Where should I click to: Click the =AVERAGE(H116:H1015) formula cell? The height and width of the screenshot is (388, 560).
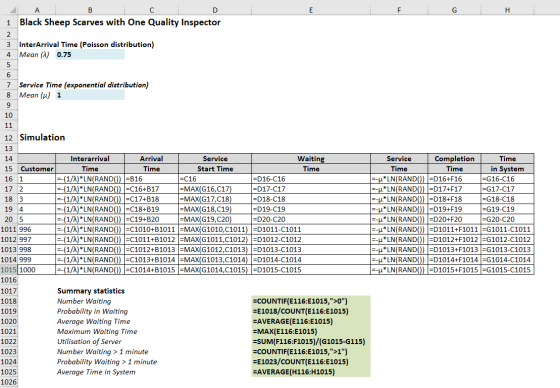point(311,372)
